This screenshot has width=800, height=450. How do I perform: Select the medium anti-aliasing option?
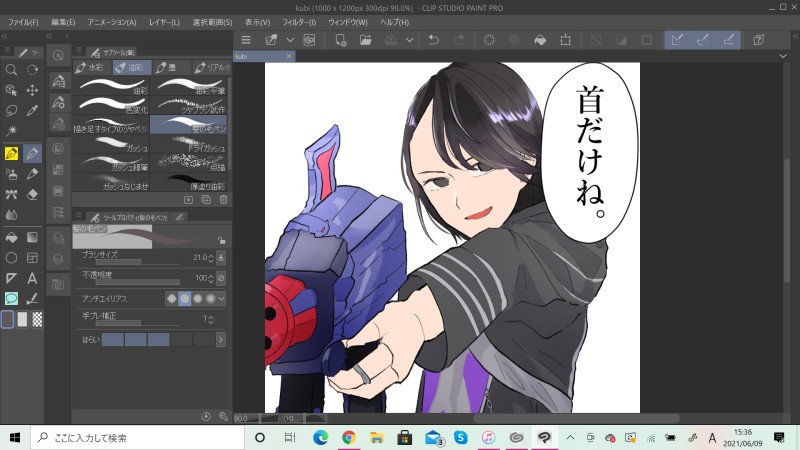[x=197, y=298]
